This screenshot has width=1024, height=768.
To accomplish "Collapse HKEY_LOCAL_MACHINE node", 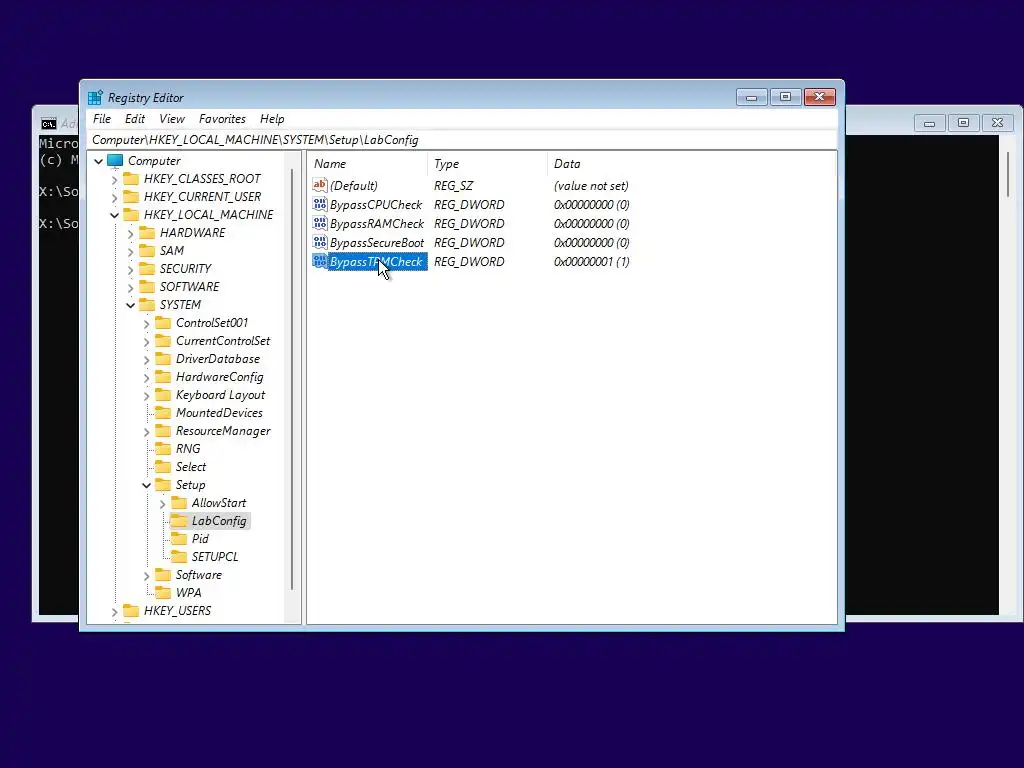I will (114, 215).
